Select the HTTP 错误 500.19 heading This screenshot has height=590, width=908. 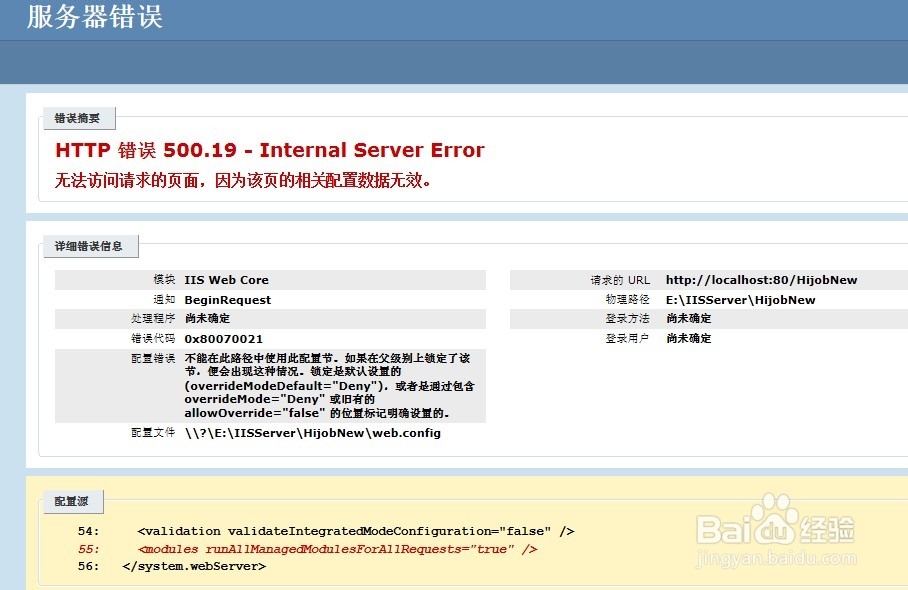point(268,150)
